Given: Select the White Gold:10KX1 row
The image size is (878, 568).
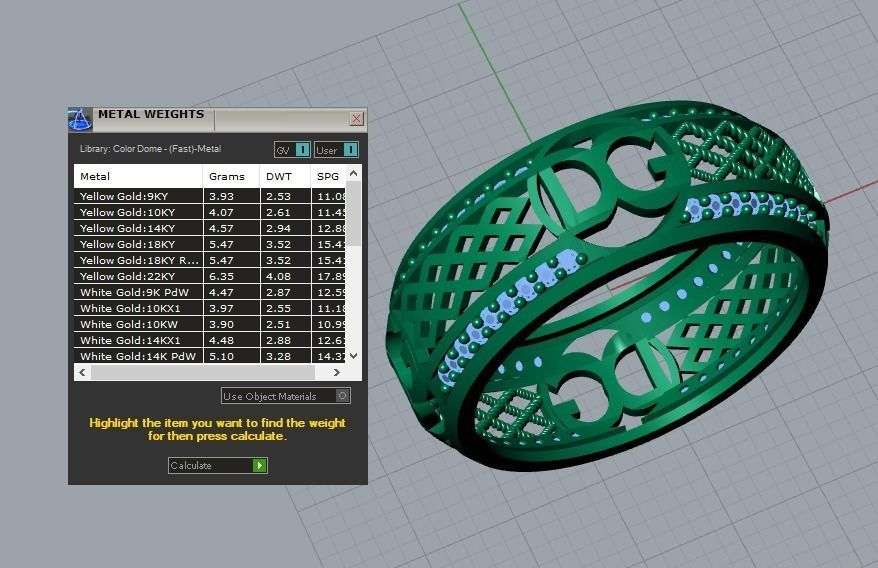Looking at the screenshot, I should click(210, 308).
